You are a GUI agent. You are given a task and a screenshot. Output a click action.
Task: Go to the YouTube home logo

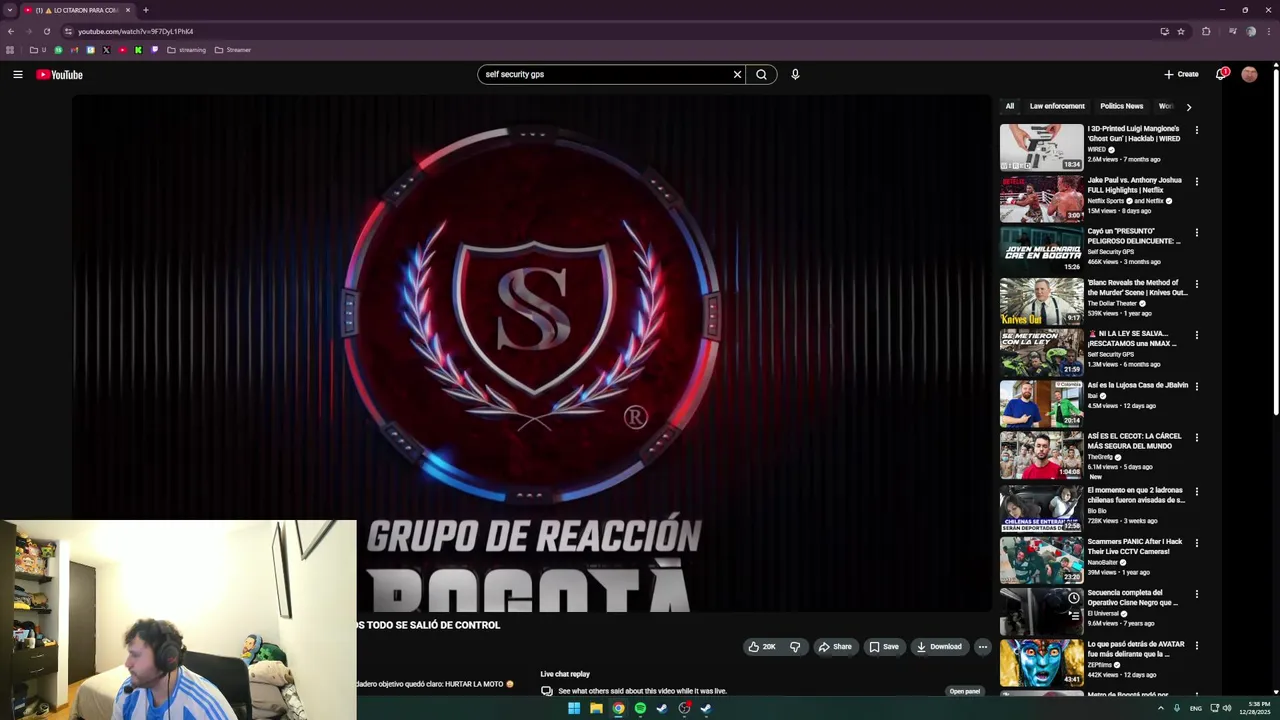60,74
